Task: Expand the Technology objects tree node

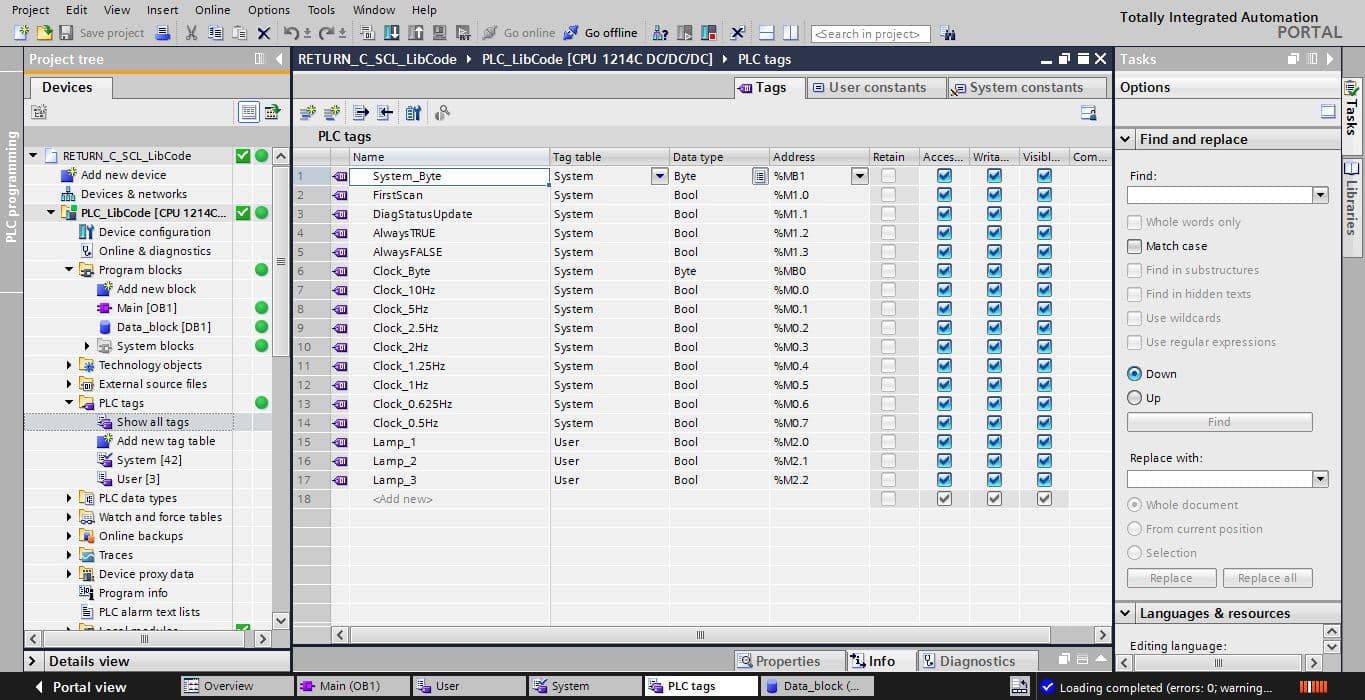Action: coord(69,366)
